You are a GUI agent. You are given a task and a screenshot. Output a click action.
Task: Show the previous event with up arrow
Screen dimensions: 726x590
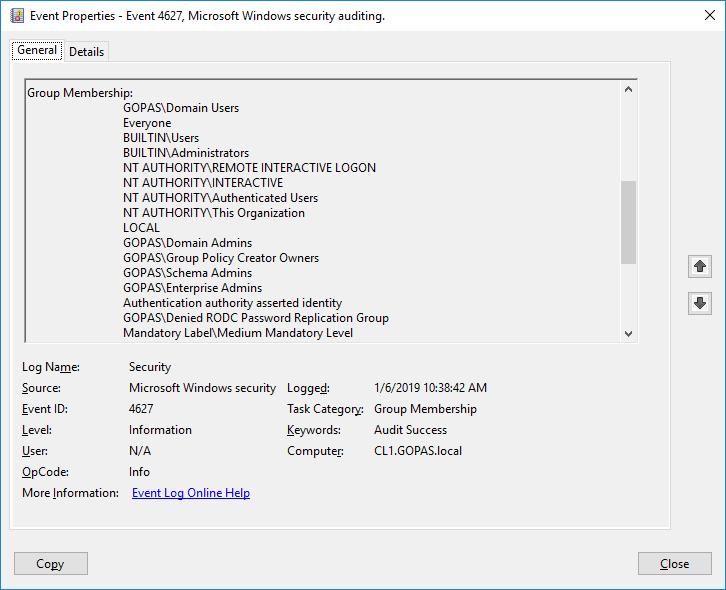tap(700, 266)
